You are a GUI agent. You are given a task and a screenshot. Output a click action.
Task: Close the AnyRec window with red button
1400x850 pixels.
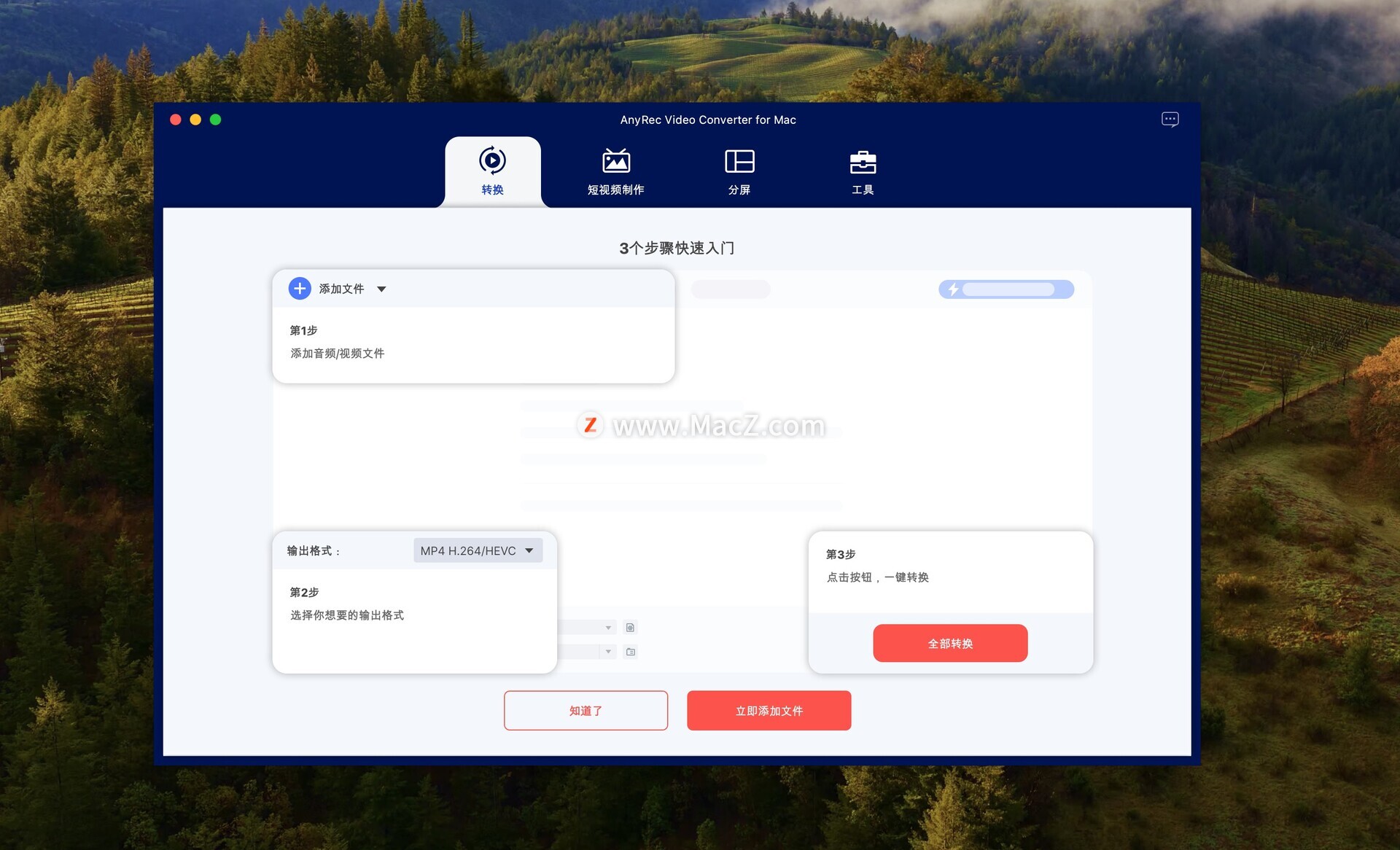point(176,120)
